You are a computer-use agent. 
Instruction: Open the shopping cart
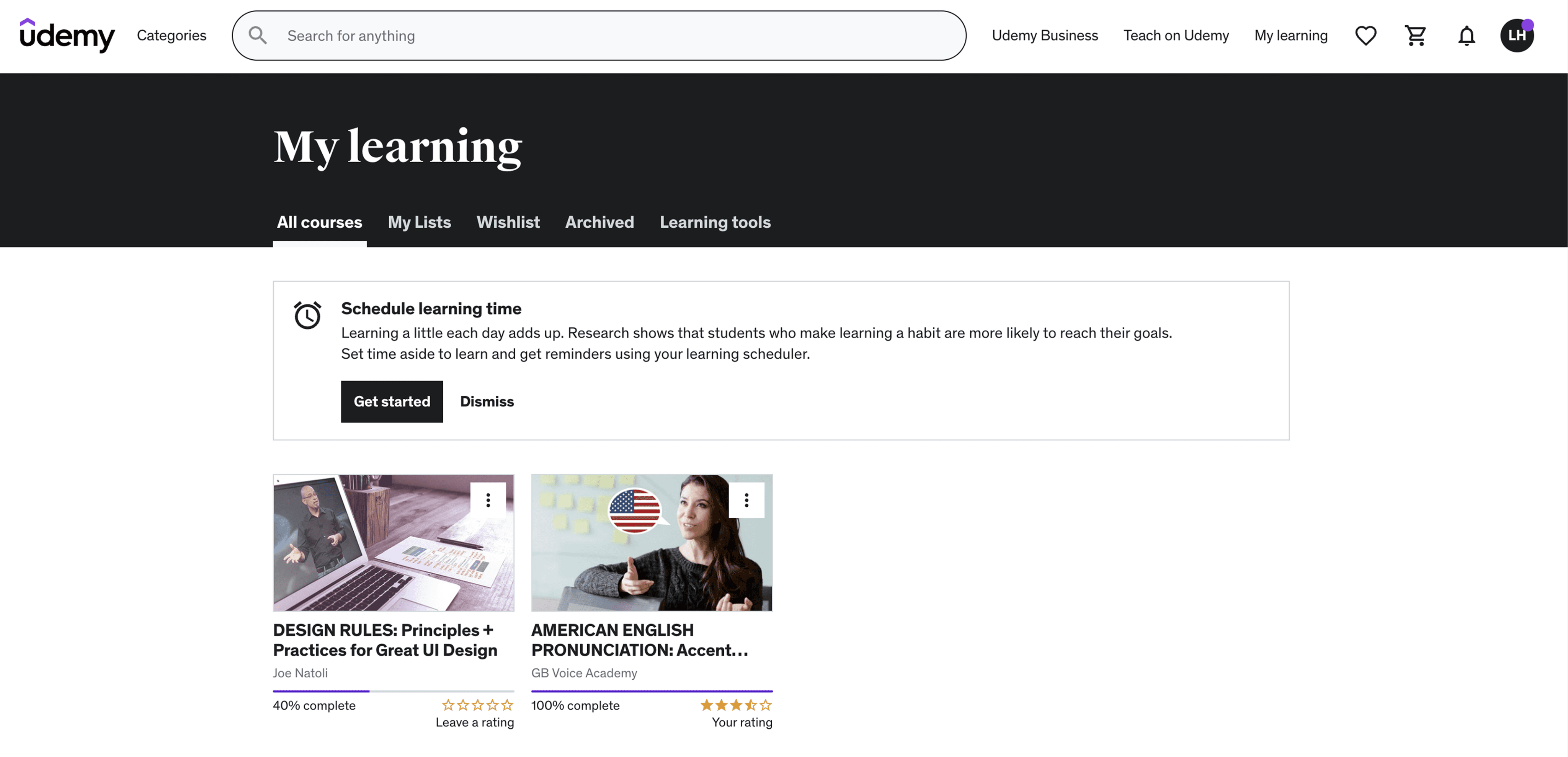coord(1415,35)
